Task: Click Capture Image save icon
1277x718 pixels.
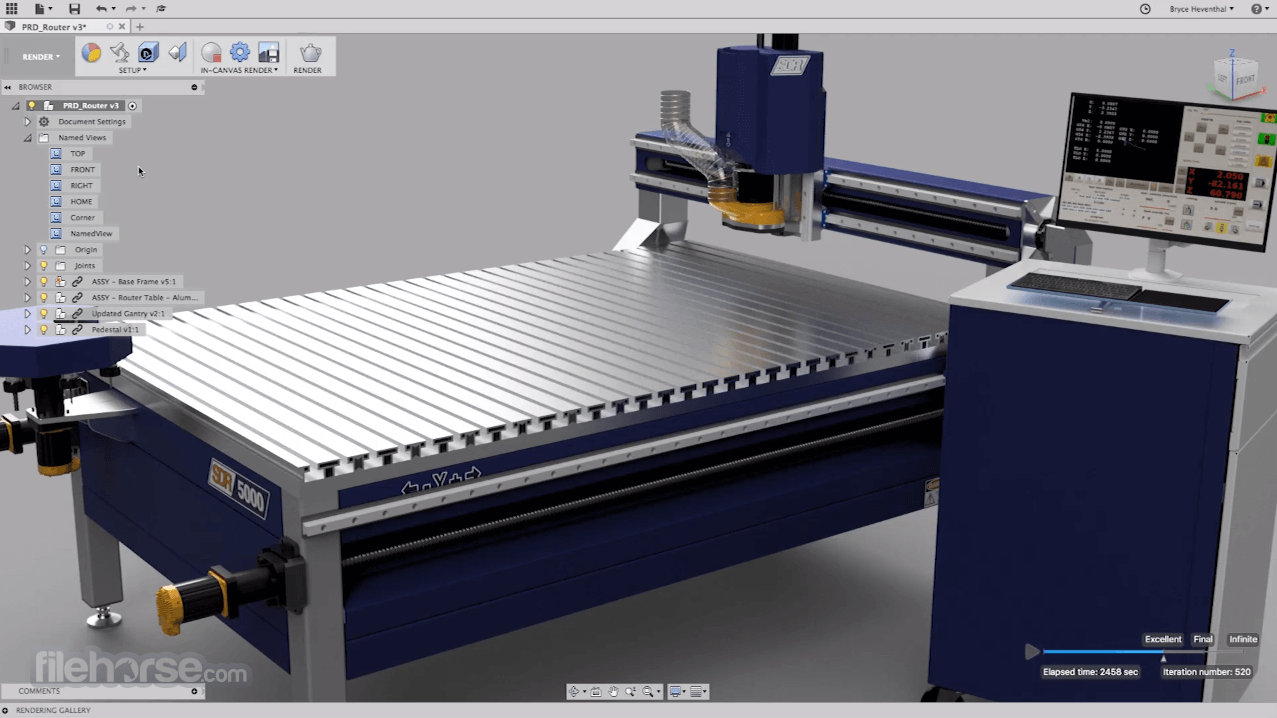Action: pos(268,53)
